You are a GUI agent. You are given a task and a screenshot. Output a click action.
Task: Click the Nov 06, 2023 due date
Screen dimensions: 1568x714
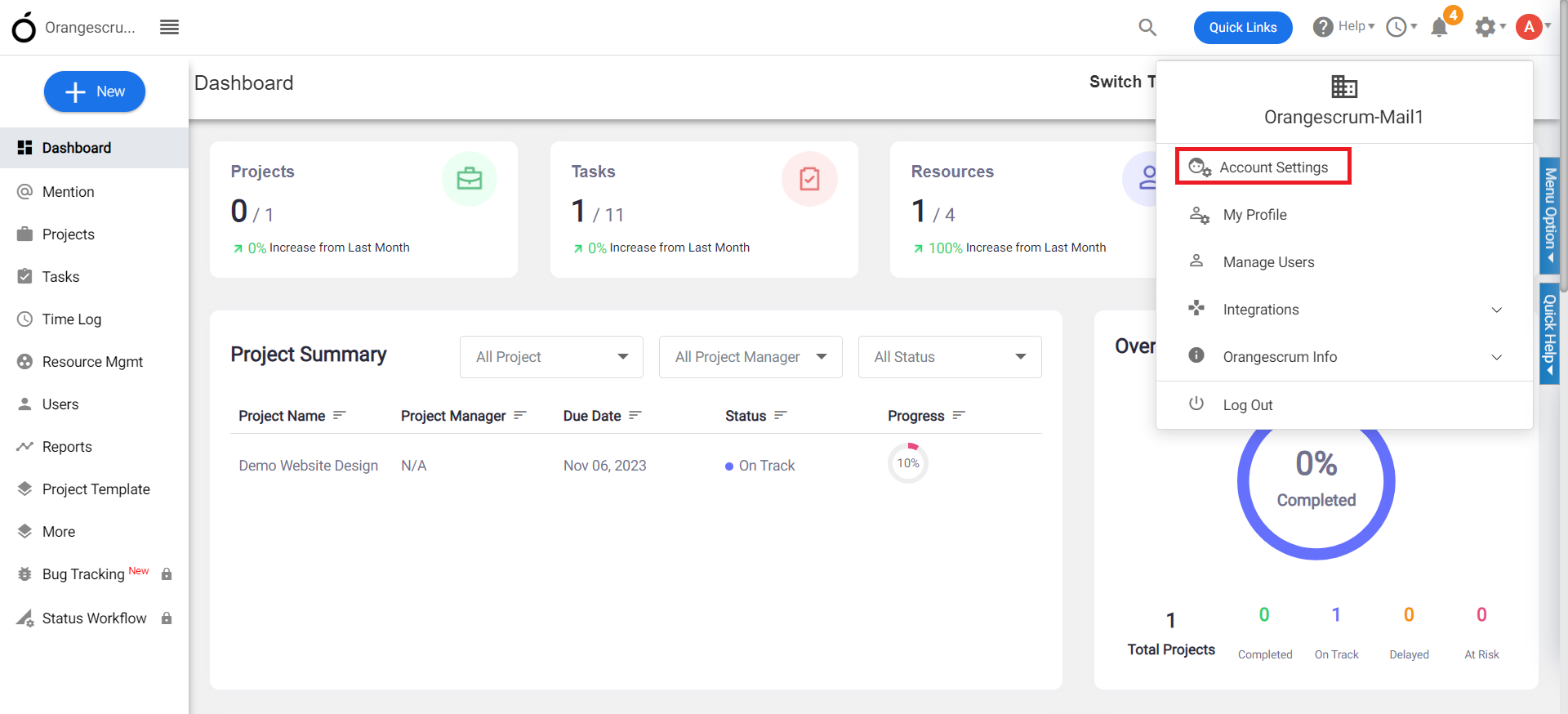(604, 466)
